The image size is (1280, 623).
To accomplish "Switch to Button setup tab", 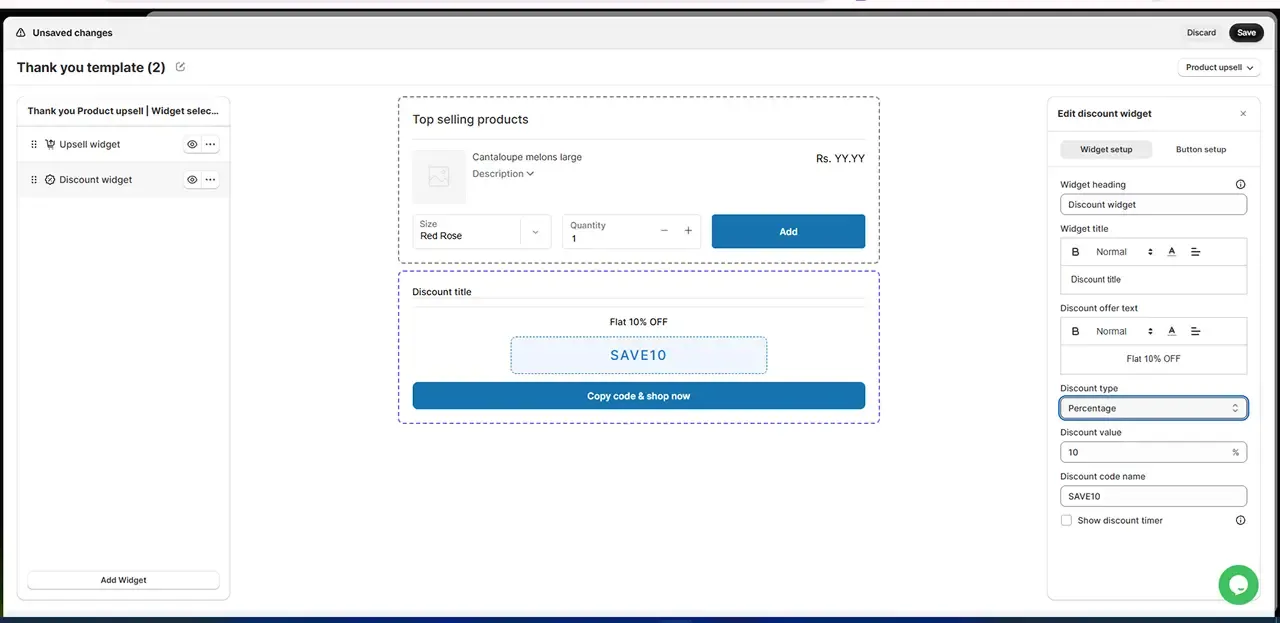I will click(1200, 150).
